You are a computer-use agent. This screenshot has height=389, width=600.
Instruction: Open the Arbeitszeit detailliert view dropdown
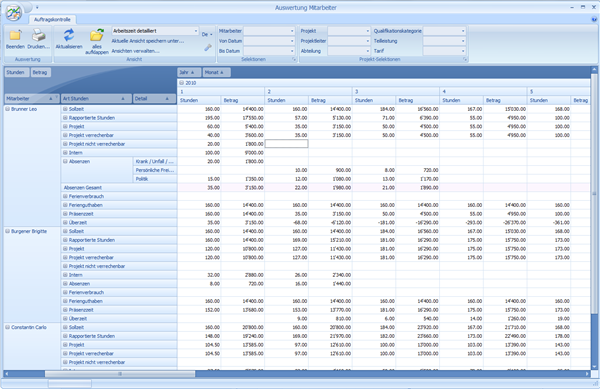pos(196,31)
